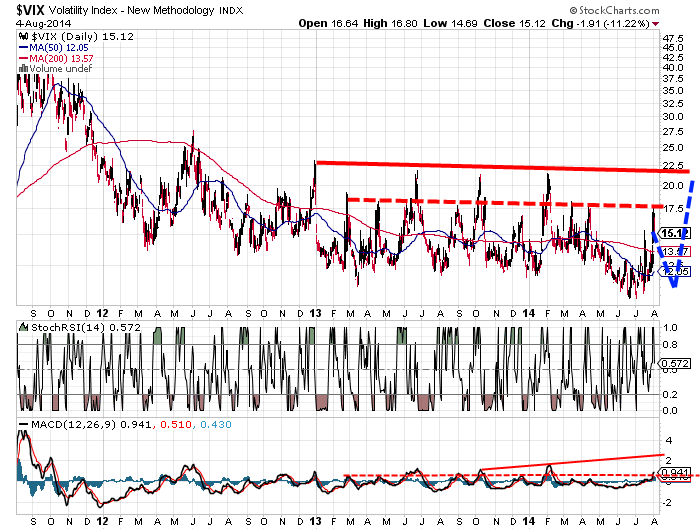Viewport: 700px width, 530px height.
Task: Click the MA(200) 13.57 legend entry
Action: [61, 58]
